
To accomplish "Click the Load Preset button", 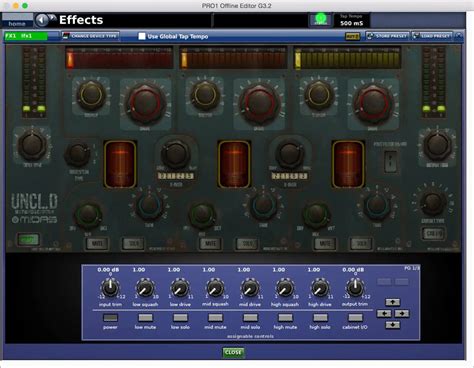I will (x=432, y=36).
